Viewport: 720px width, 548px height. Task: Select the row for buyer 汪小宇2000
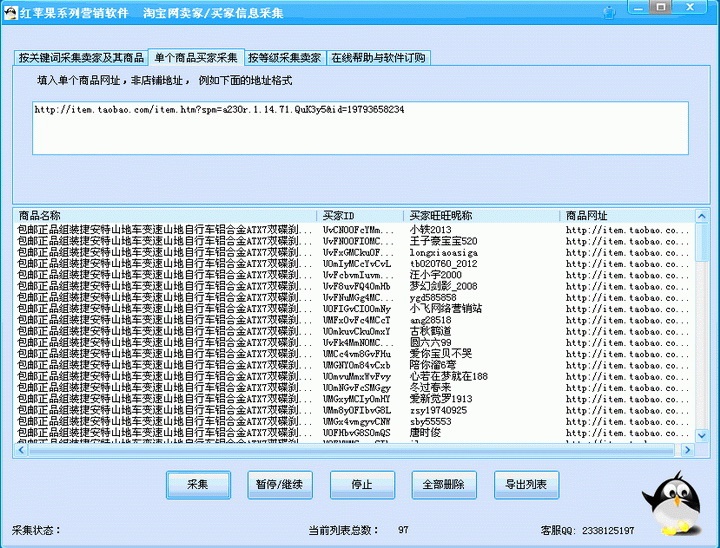coord(355,275)
